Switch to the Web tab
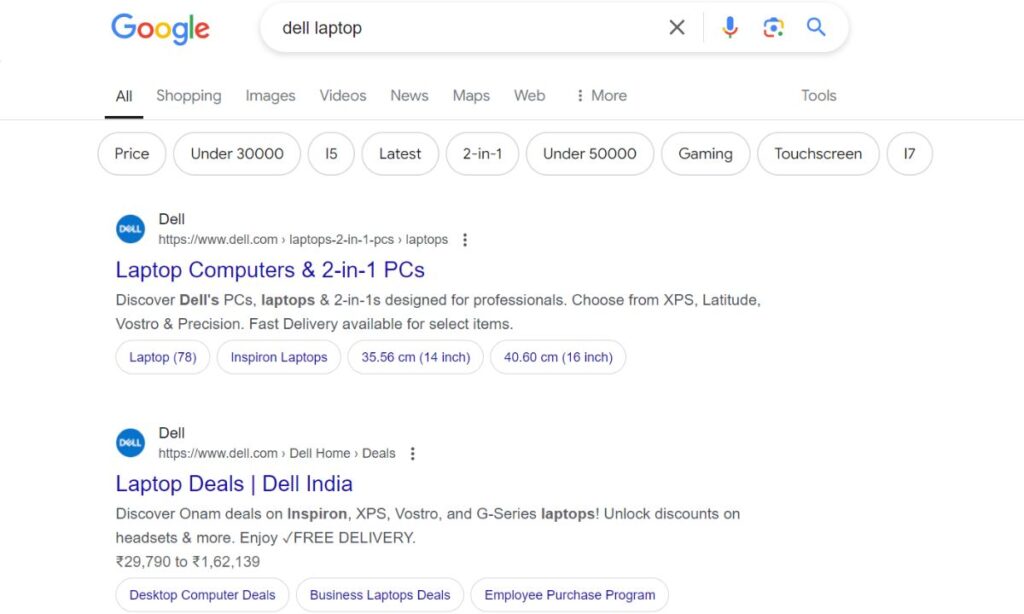The image size is (1024, 614). pos(530,95)
